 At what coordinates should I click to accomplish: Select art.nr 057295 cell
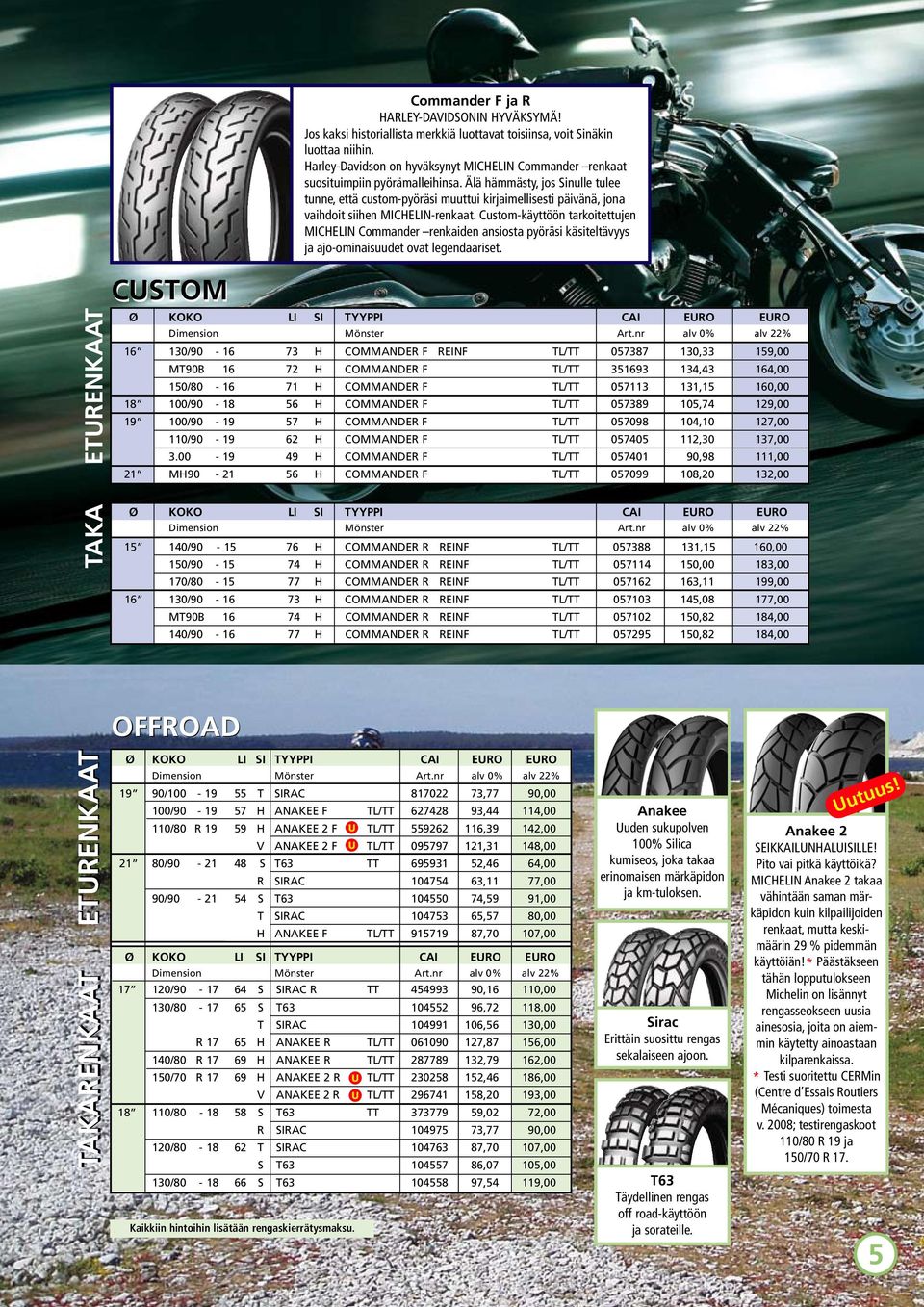[x=631, y=634]
